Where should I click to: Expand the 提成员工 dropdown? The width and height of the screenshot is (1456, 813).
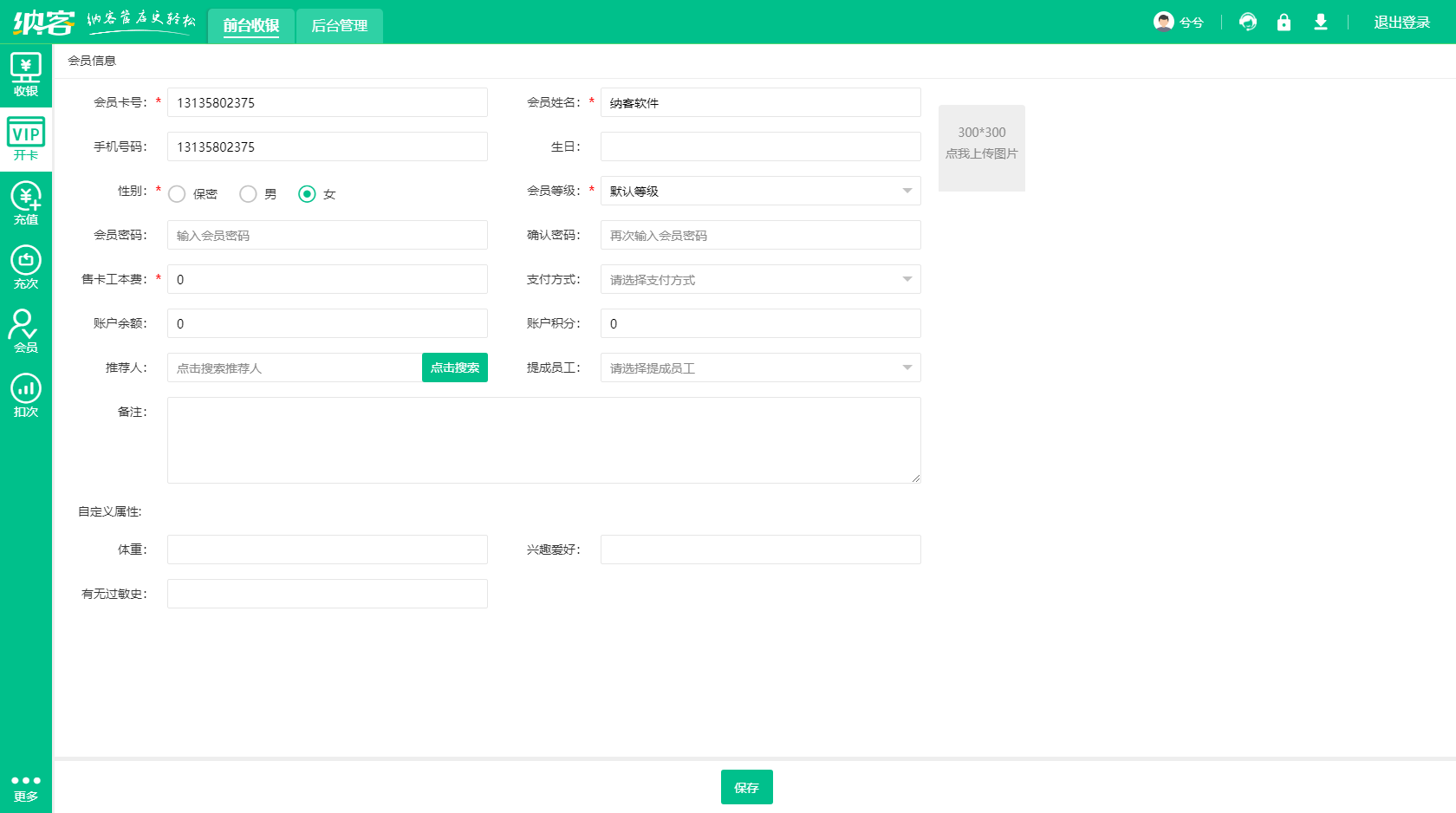[760, 367]
